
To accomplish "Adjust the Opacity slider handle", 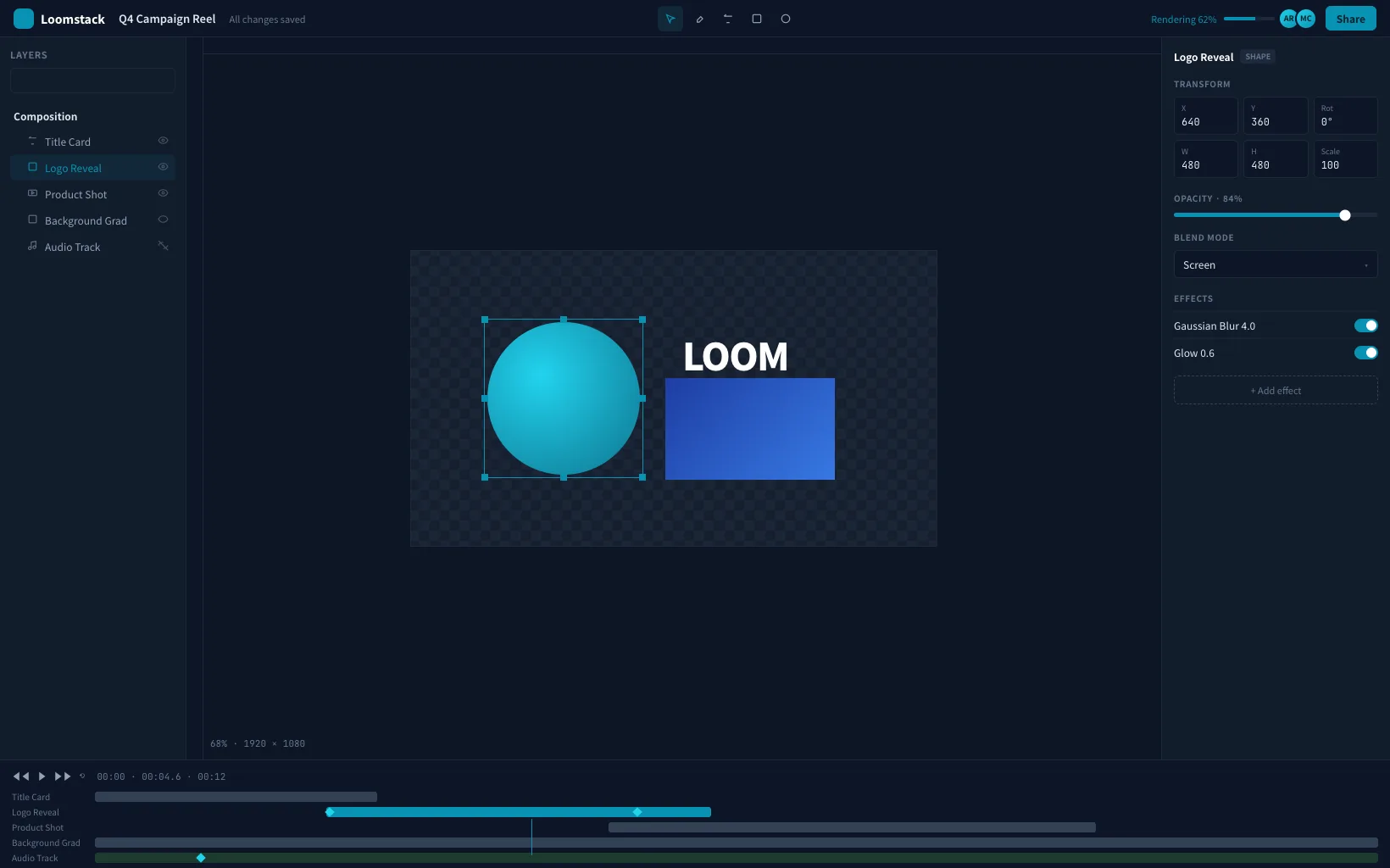I will pos(1345,215).
